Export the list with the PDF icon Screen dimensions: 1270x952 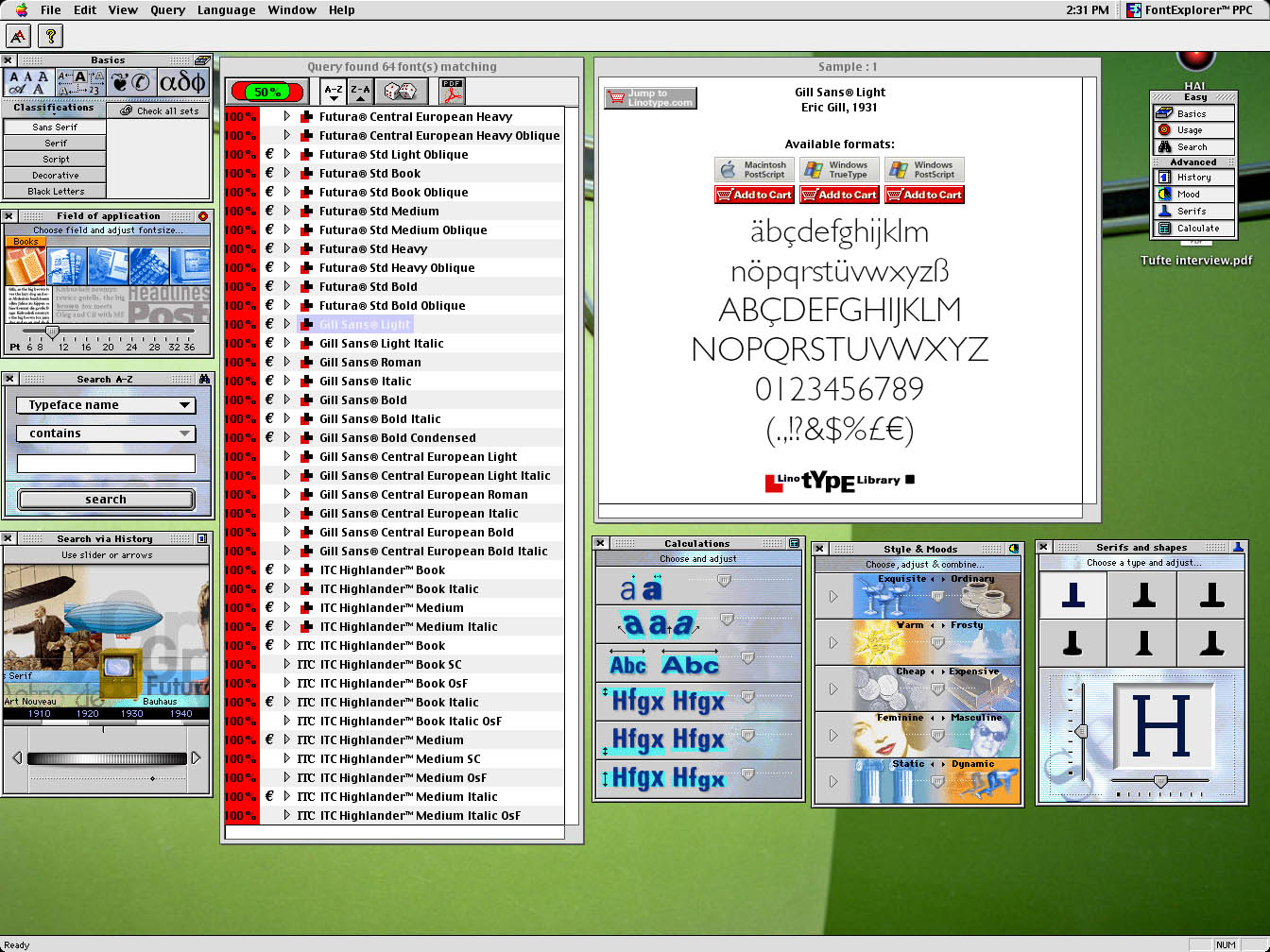pos(453,92)
